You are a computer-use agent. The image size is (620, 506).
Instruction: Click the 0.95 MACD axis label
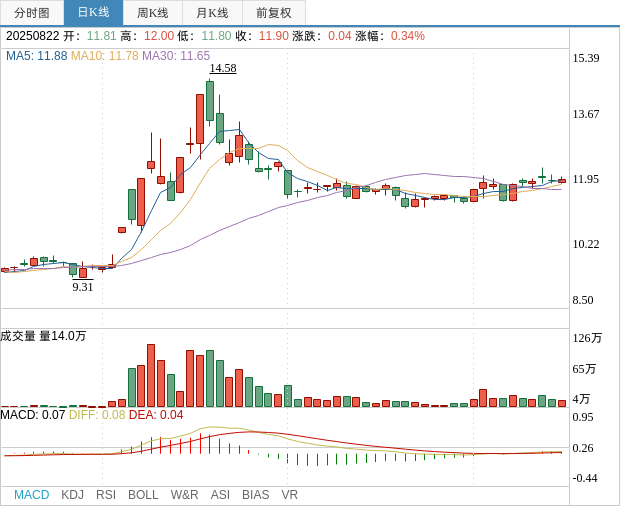[583, 417]
